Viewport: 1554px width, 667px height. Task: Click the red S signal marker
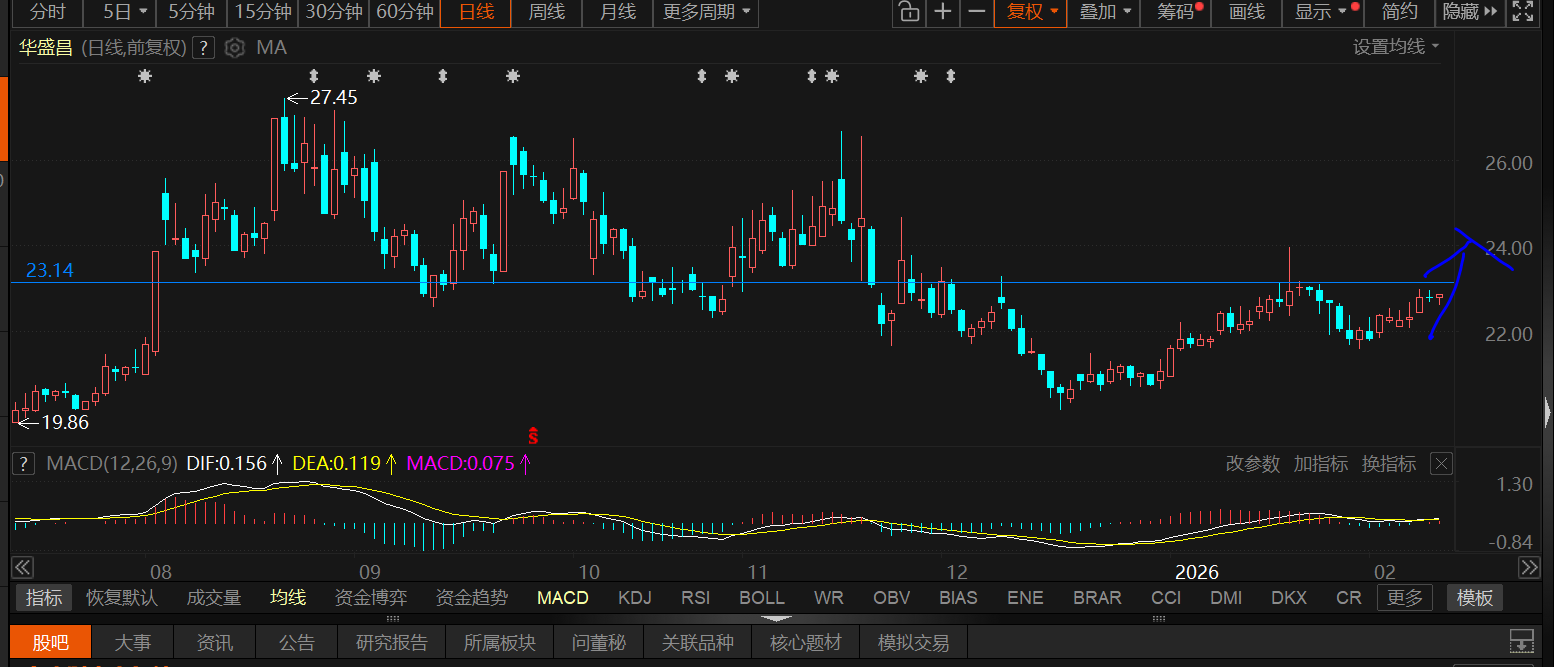533,434
